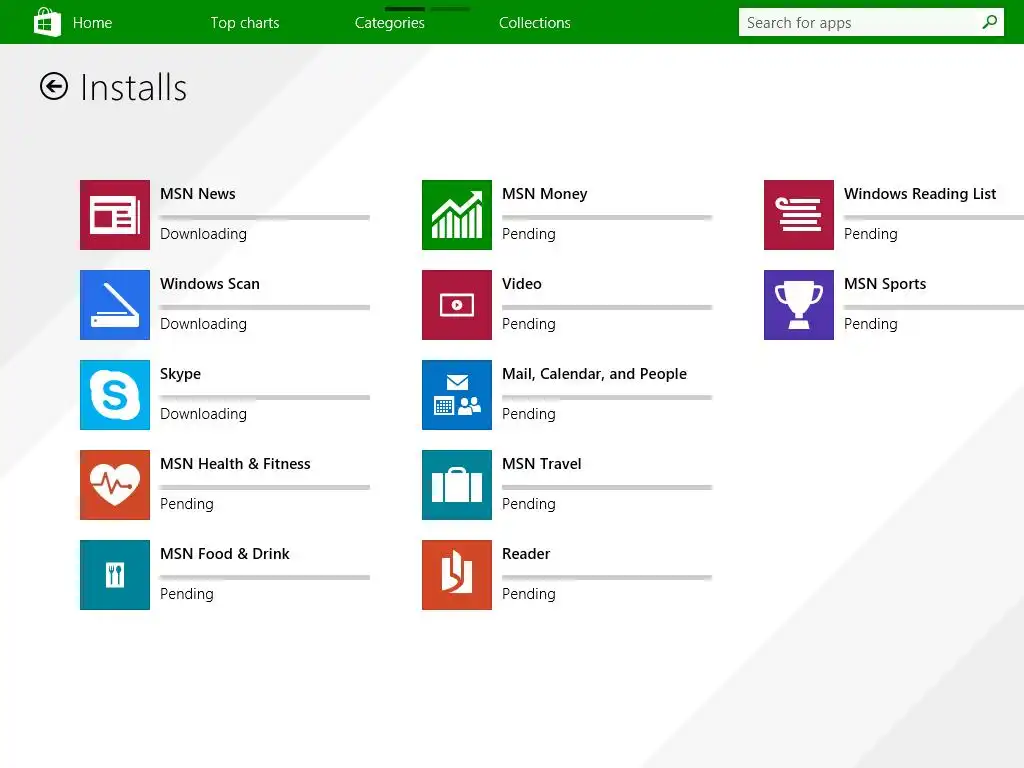Click Pending status under MSN Travel
Viewport: 1024px width, 768px height.
click(x=528, y=505)
